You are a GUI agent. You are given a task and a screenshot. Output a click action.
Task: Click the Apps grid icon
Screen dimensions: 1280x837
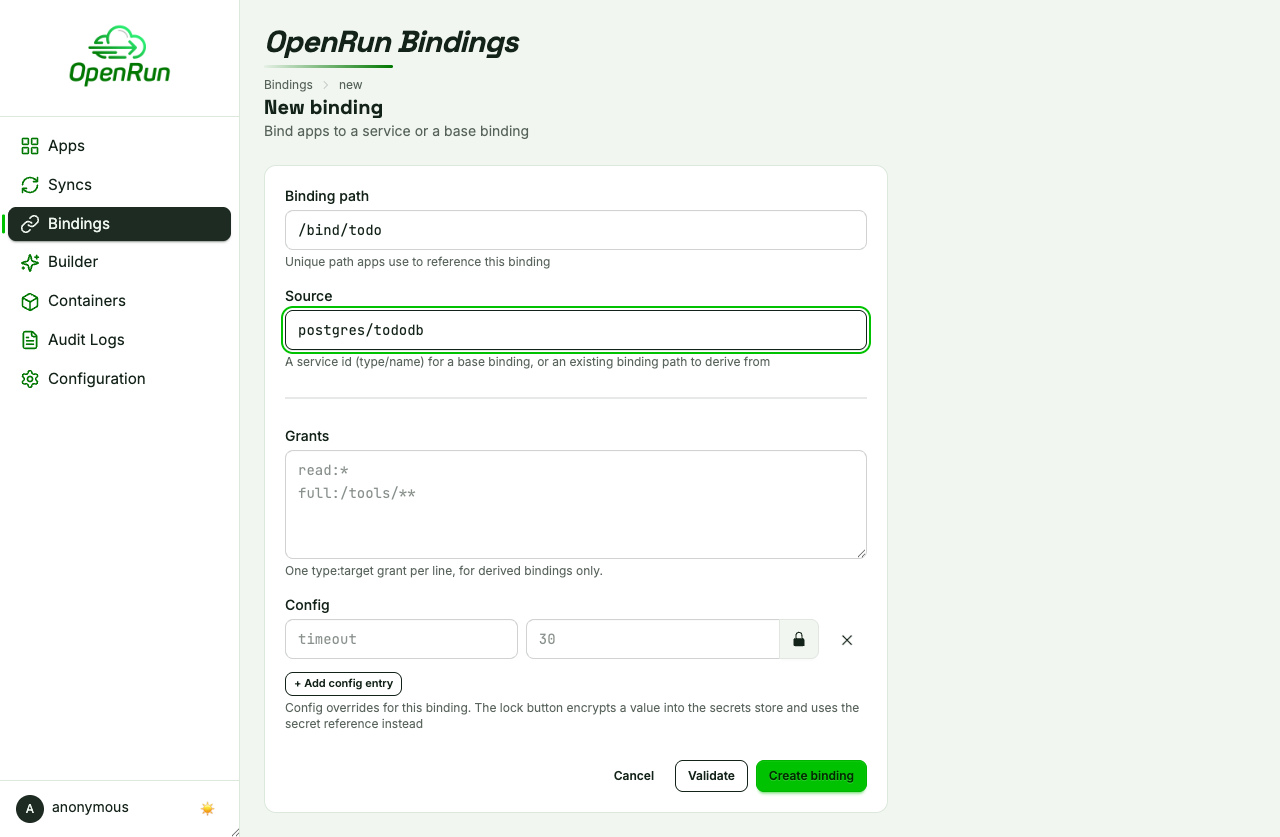point(30,146)
